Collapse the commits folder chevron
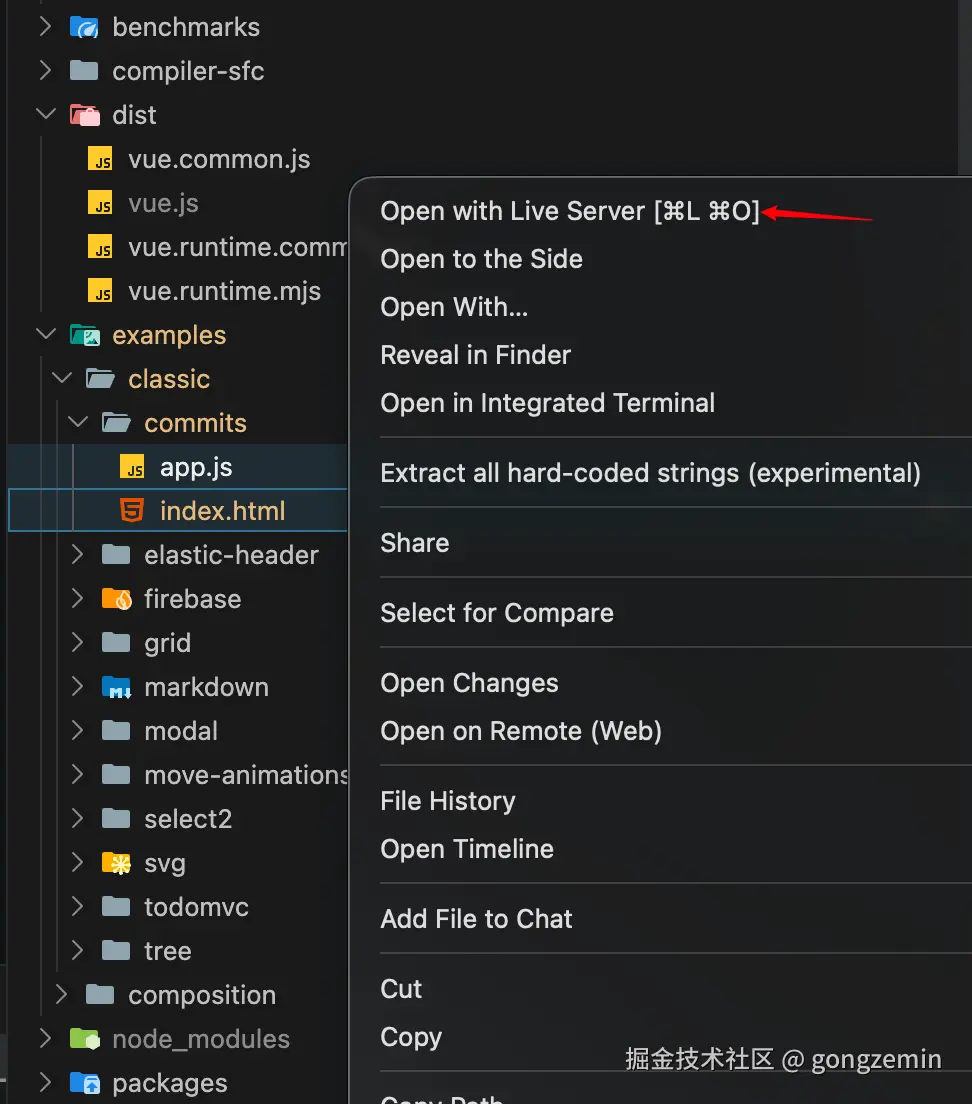This screenshot has height=1104, width=972. (x=78, y=423)
